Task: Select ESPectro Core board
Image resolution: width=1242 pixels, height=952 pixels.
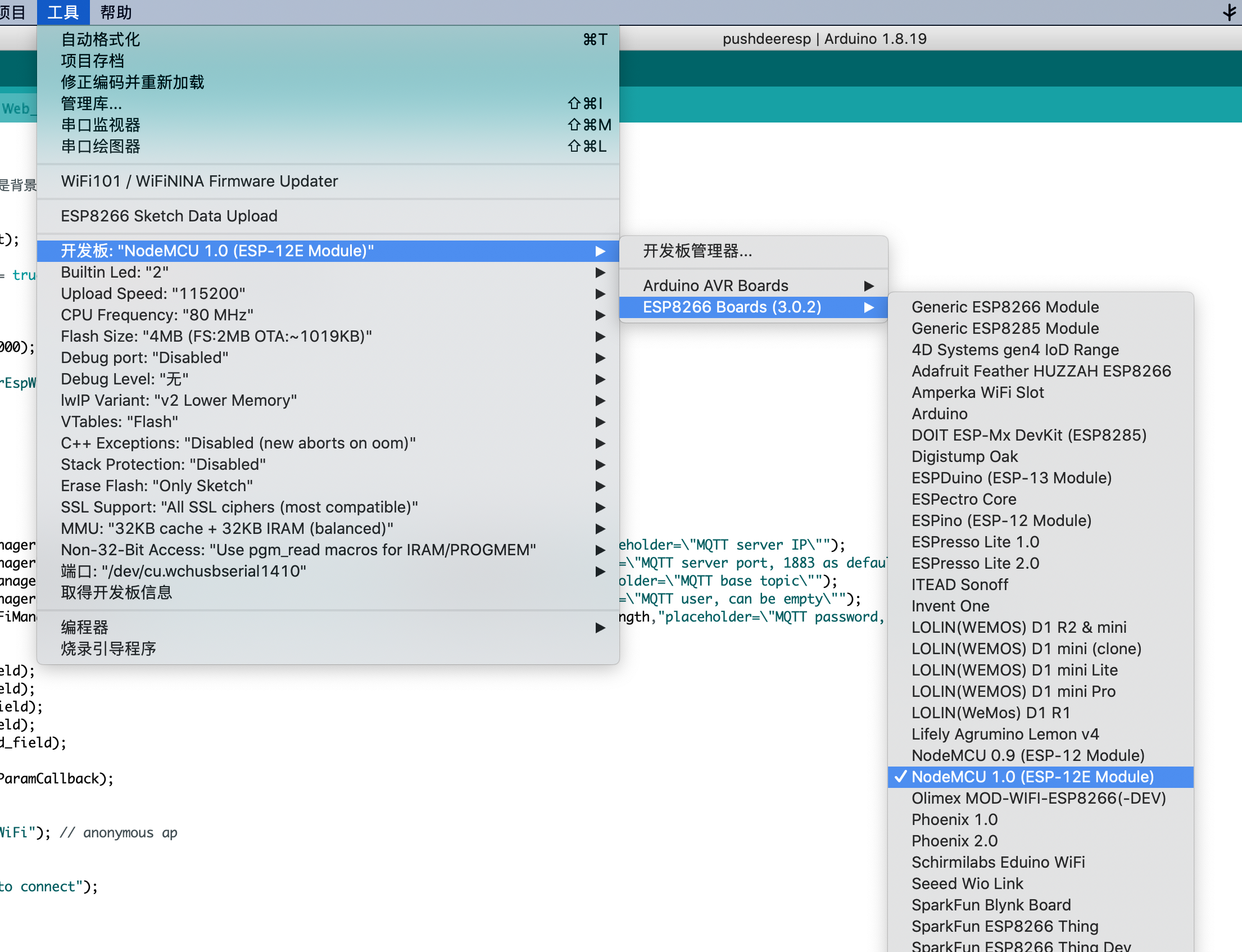Action: click(x=1041, y=499)
